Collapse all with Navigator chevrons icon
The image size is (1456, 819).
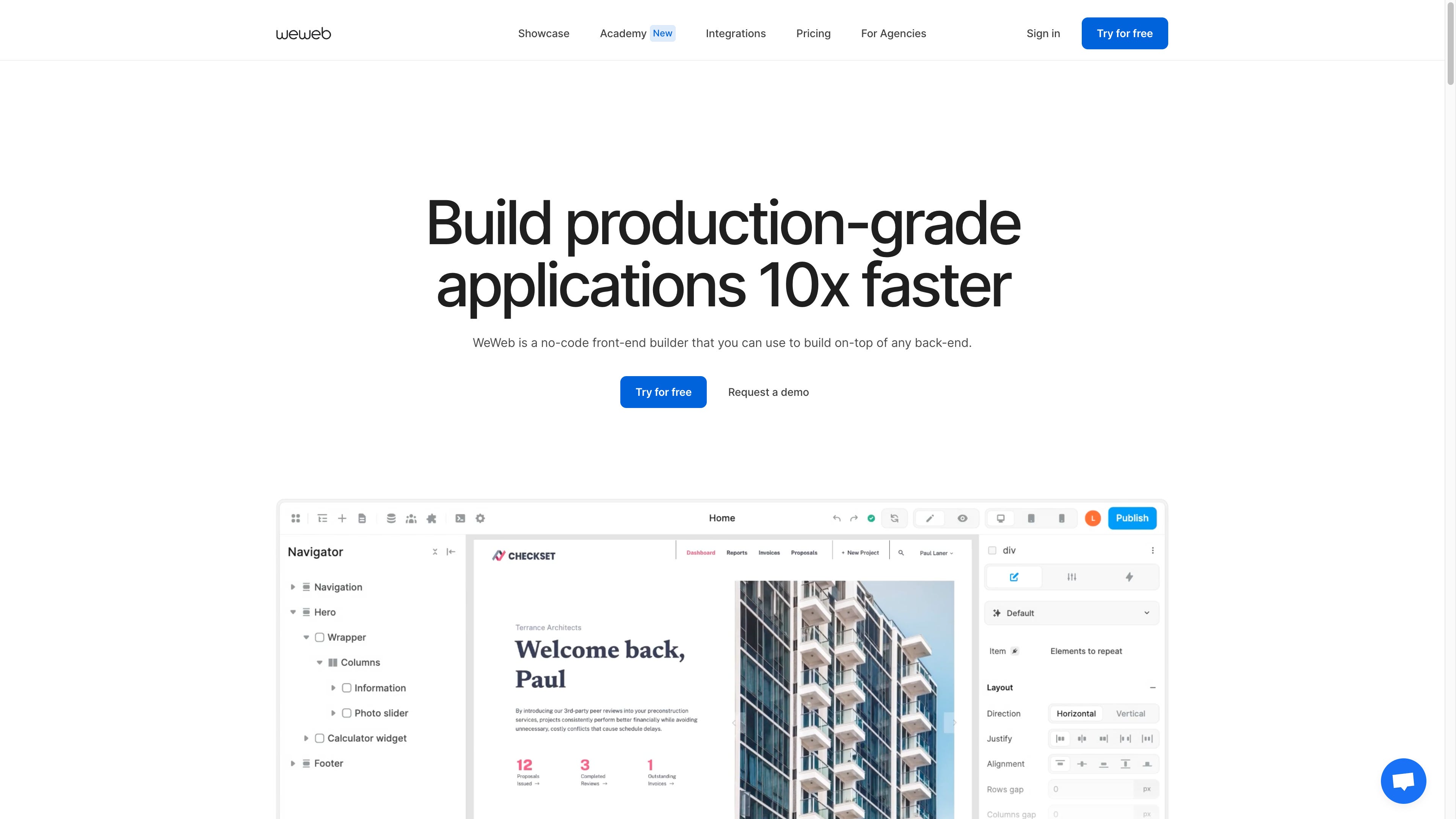pyautogui.click(x=435, y=552)
